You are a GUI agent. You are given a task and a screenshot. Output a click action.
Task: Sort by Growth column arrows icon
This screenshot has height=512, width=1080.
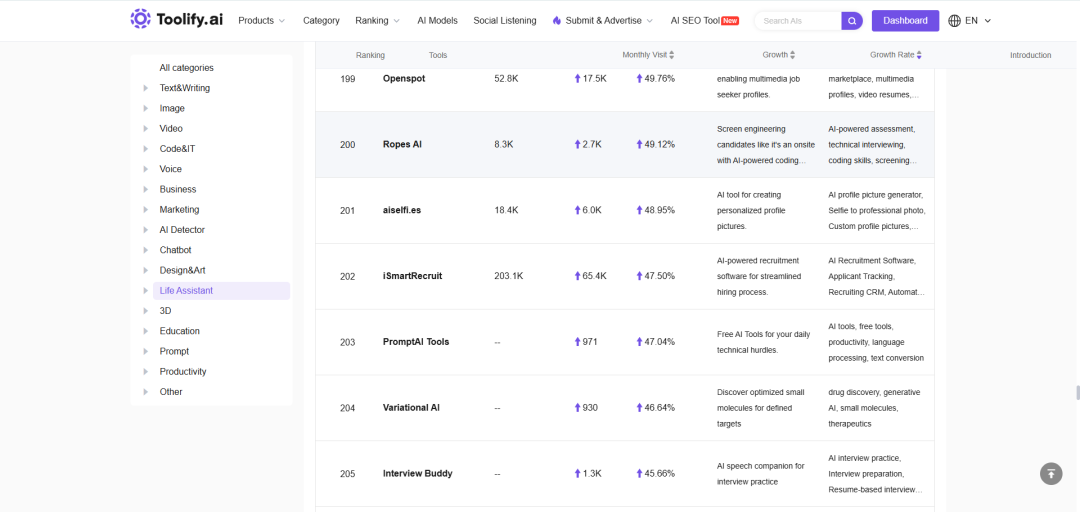[792, 55]
